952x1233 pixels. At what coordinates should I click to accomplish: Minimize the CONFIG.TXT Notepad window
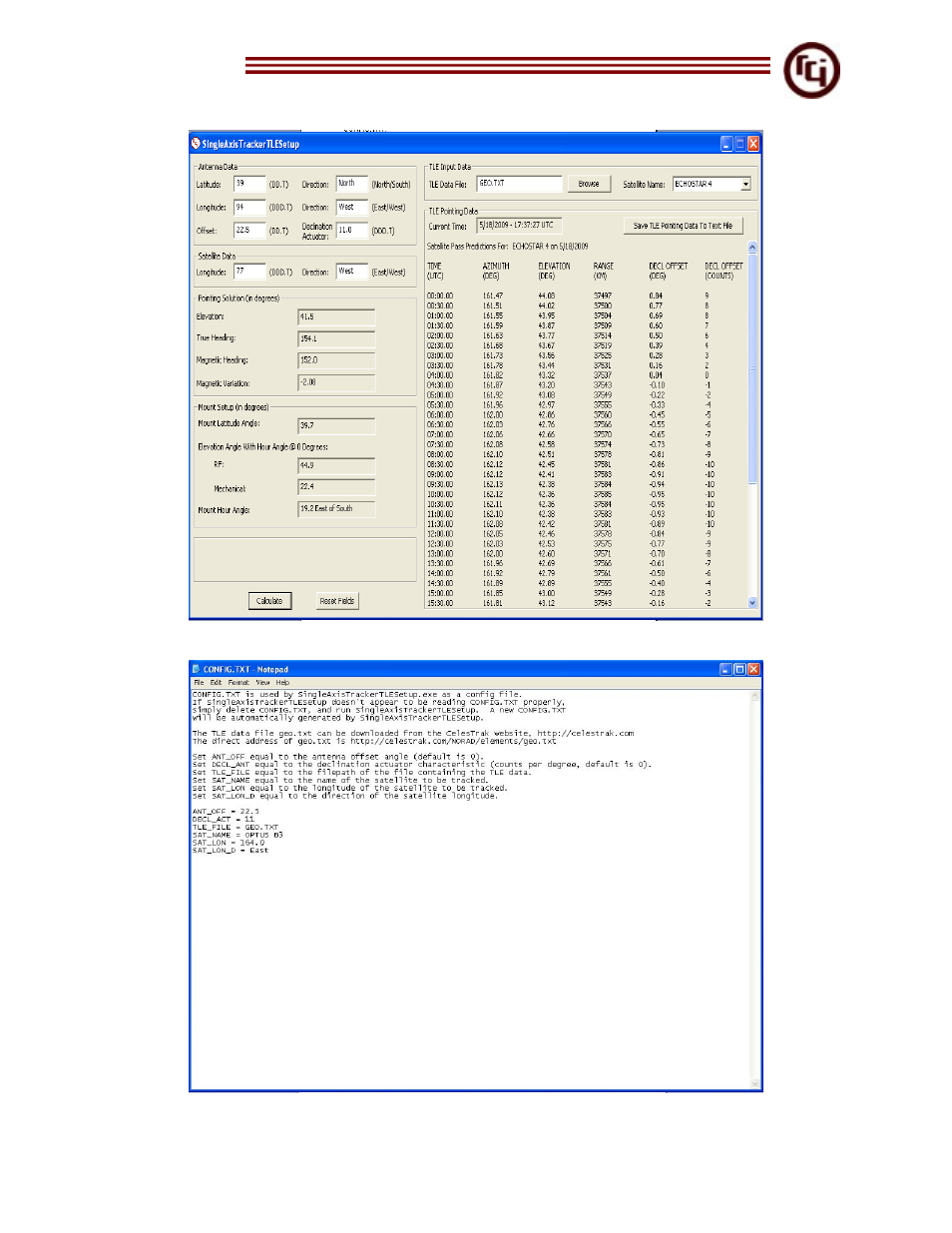(x=726, y=669)
